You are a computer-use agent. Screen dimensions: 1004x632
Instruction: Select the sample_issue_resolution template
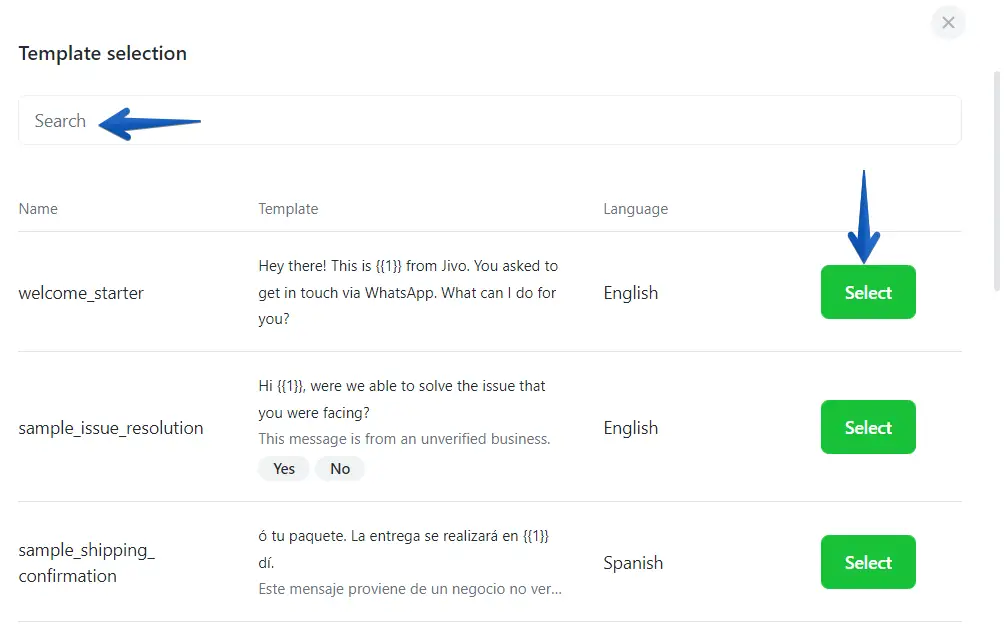click(x=867, y=427)
